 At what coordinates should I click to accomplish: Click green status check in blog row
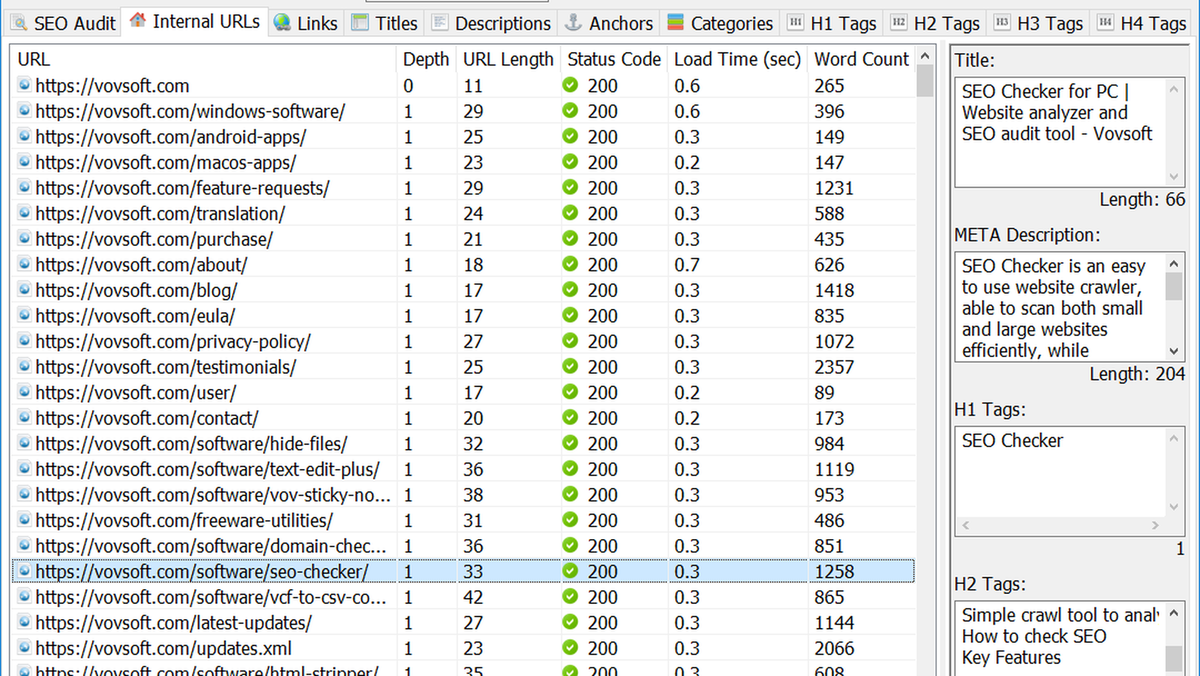571,290
